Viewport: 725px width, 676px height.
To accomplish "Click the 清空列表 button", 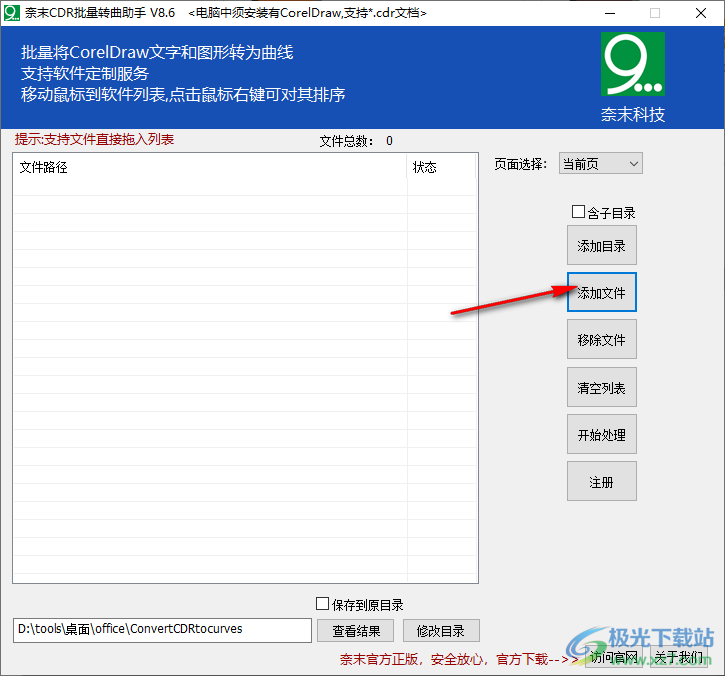I will coord(602,387).
